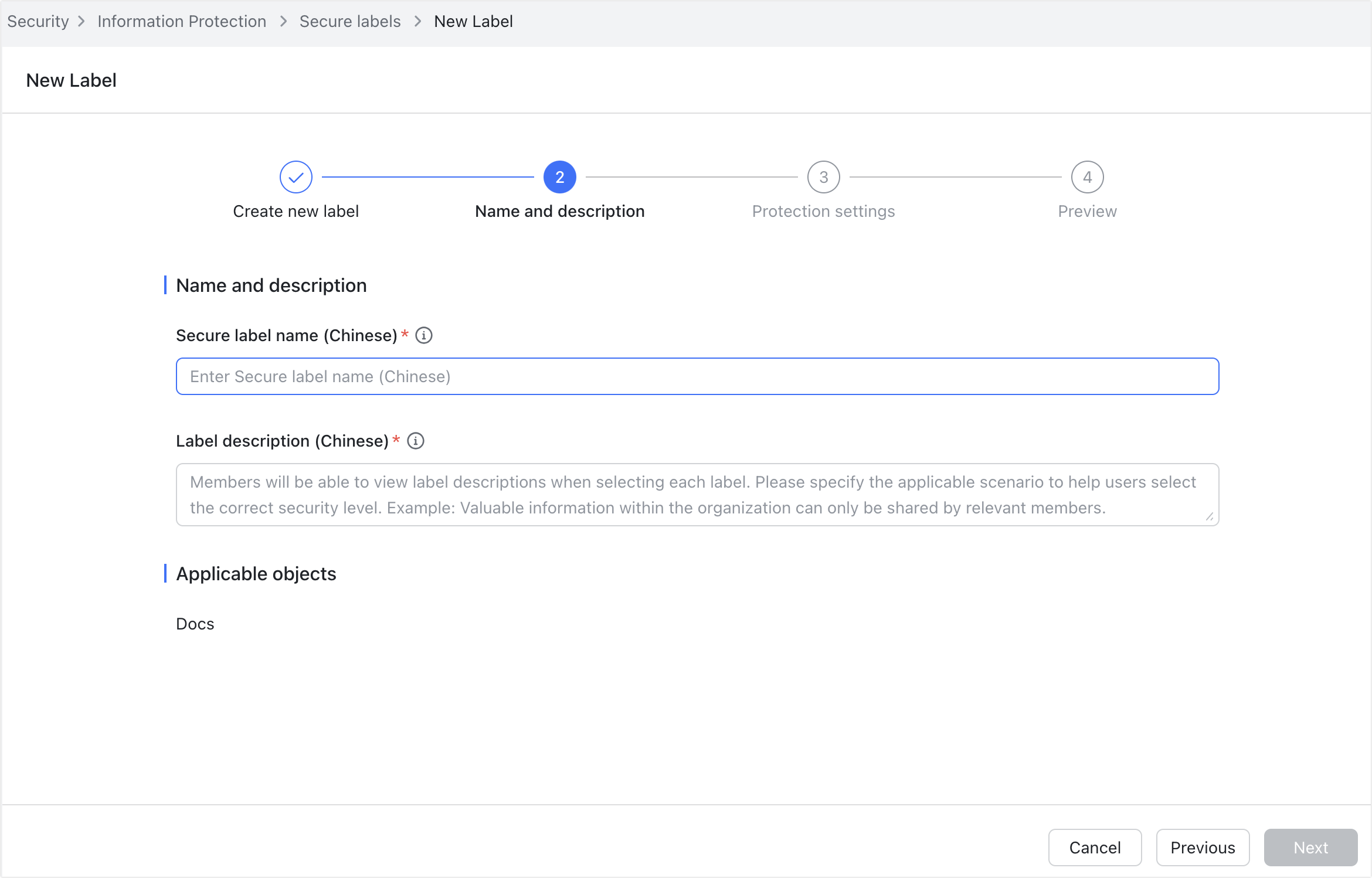1372x878 pixels.
Task: Click the info icon beside Label description
Action: tap(416, 441)
